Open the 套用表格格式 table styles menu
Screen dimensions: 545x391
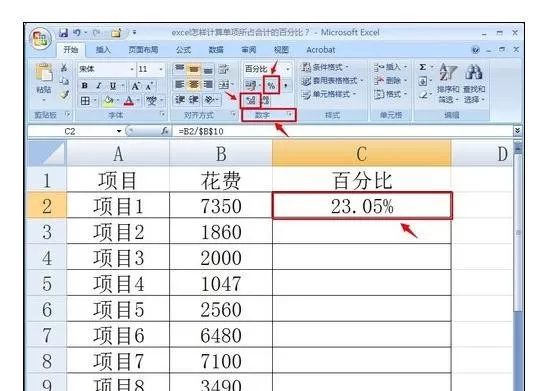(x=332, y=81)
